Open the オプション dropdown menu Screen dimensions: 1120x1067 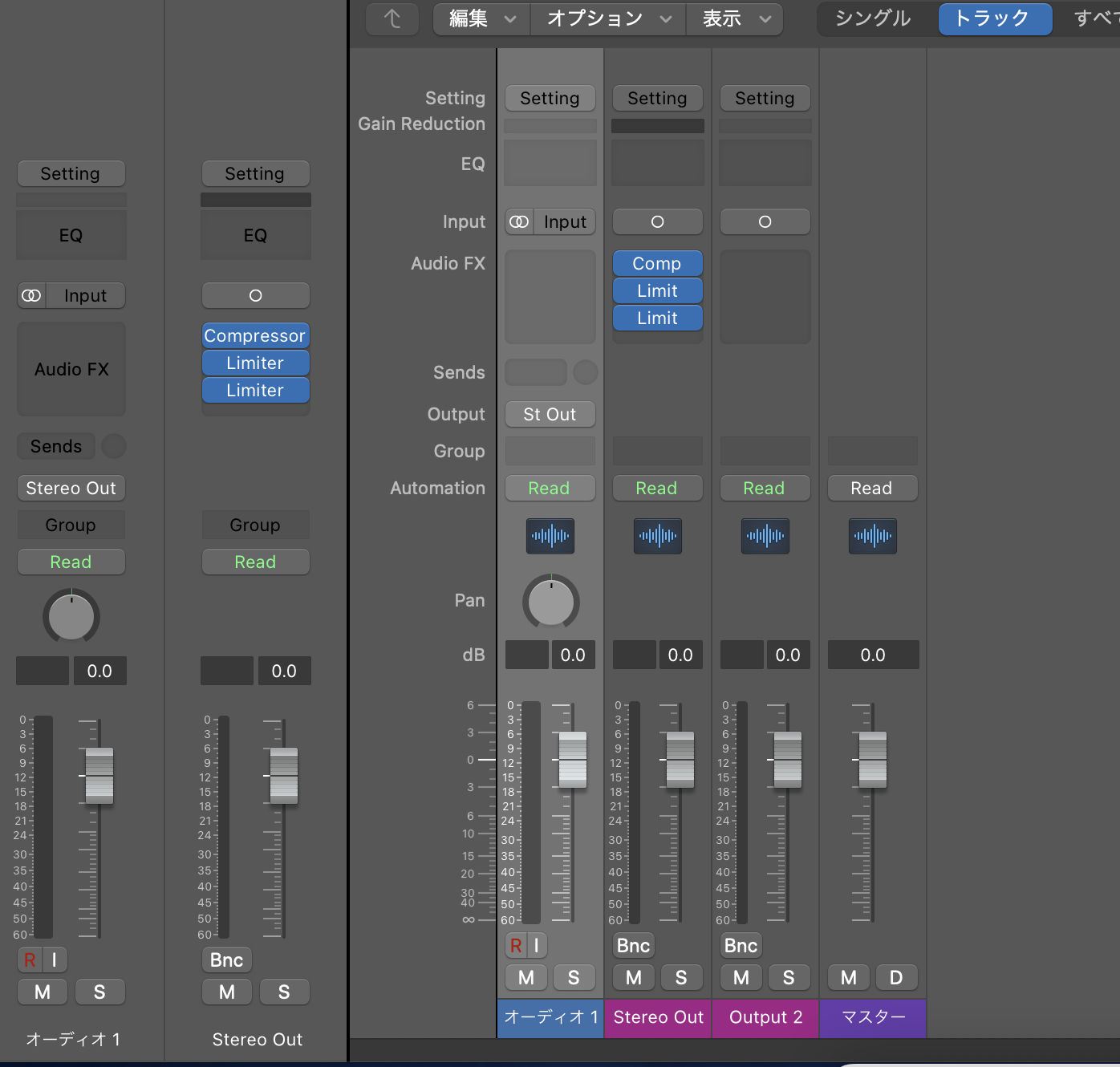click(x=608, y=18)
